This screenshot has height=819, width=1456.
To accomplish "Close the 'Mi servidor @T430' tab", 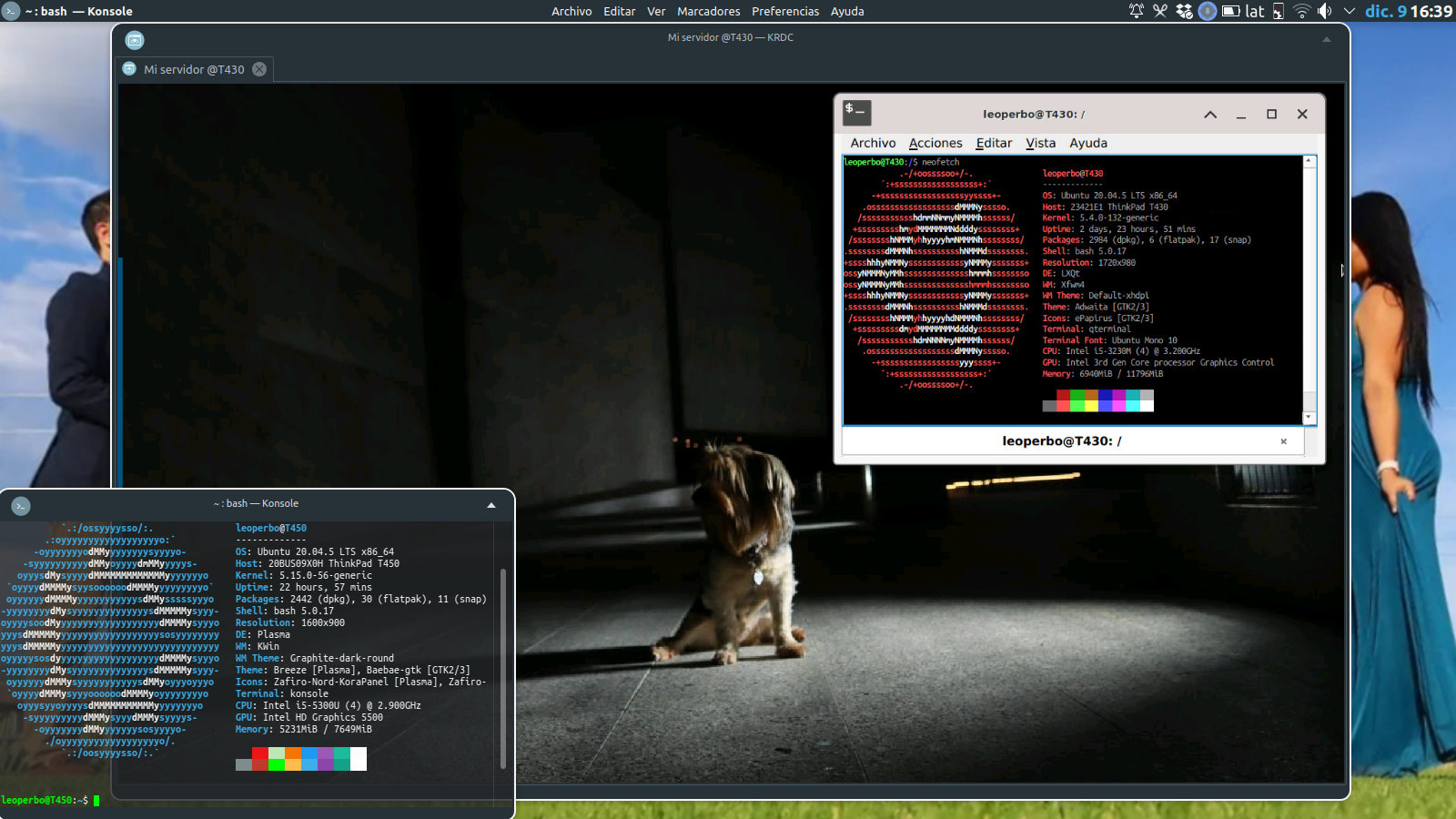I will [259, 69].
